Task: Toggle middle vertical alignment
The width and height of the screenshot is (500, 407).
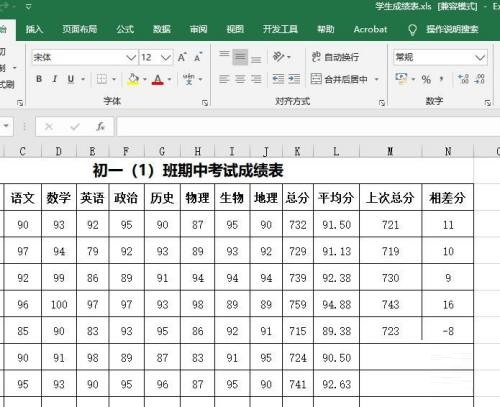Action: pyautogui.click(x=240, y=57)
